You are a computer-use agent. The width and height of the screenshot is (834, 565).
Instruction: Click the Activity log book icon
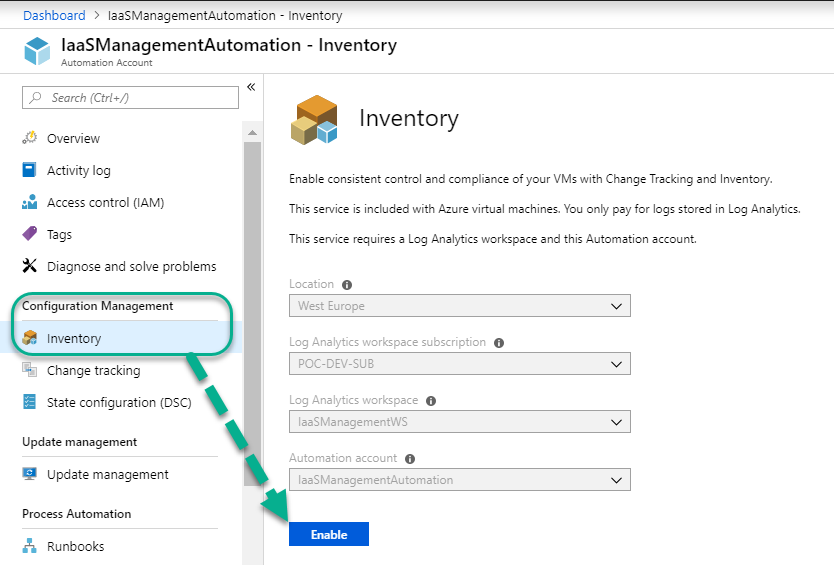click(29, 170)
